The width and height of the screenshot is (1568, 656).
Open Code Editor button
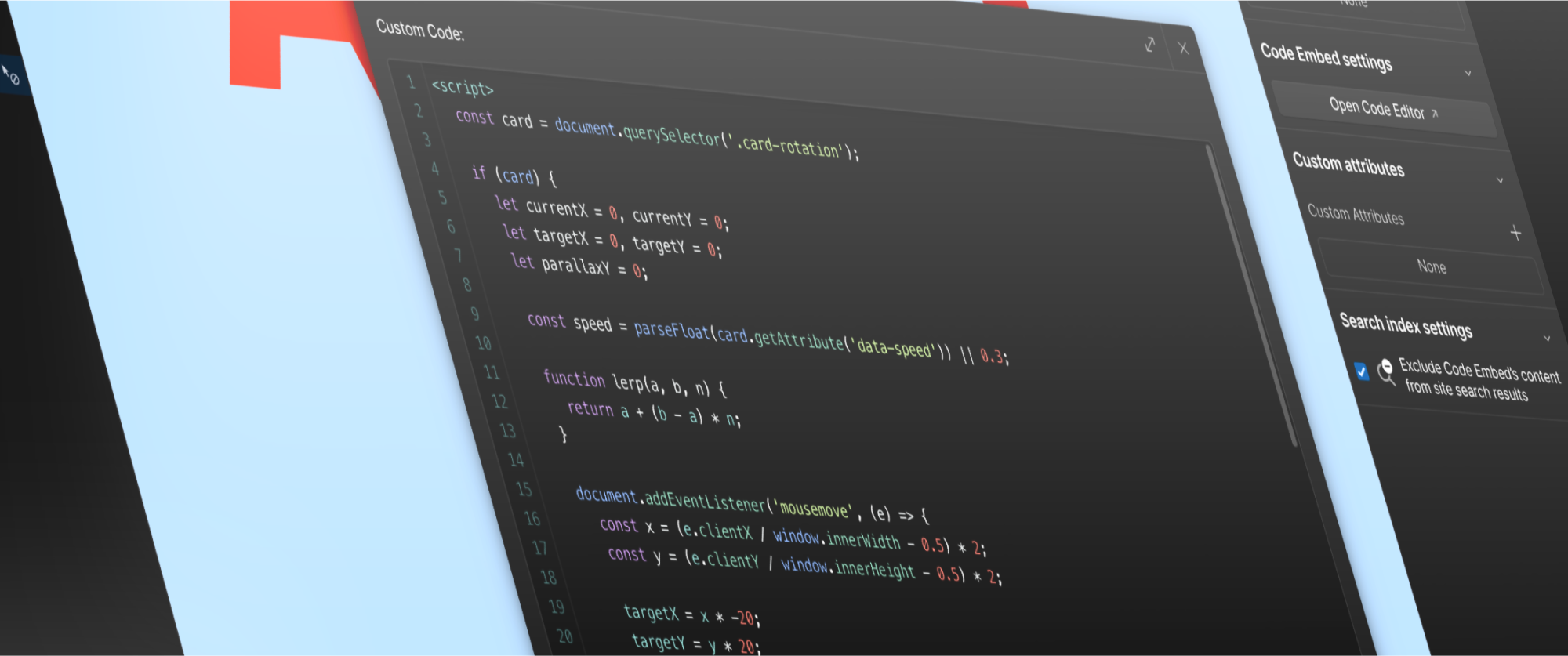(x=1384, y=110)
